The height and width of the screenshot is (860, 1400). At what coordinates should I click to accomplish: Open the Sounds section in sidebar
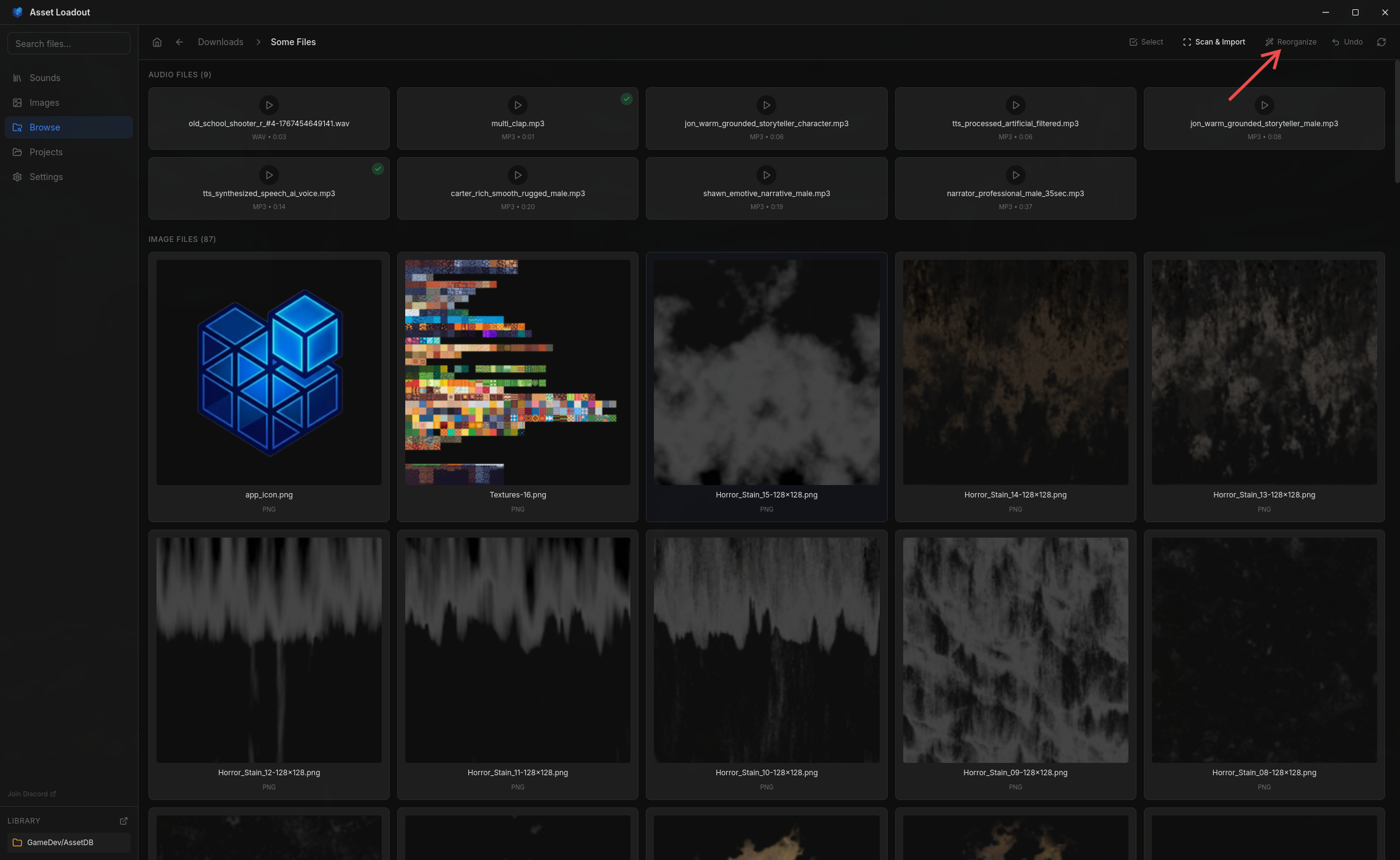pos(45,78)
